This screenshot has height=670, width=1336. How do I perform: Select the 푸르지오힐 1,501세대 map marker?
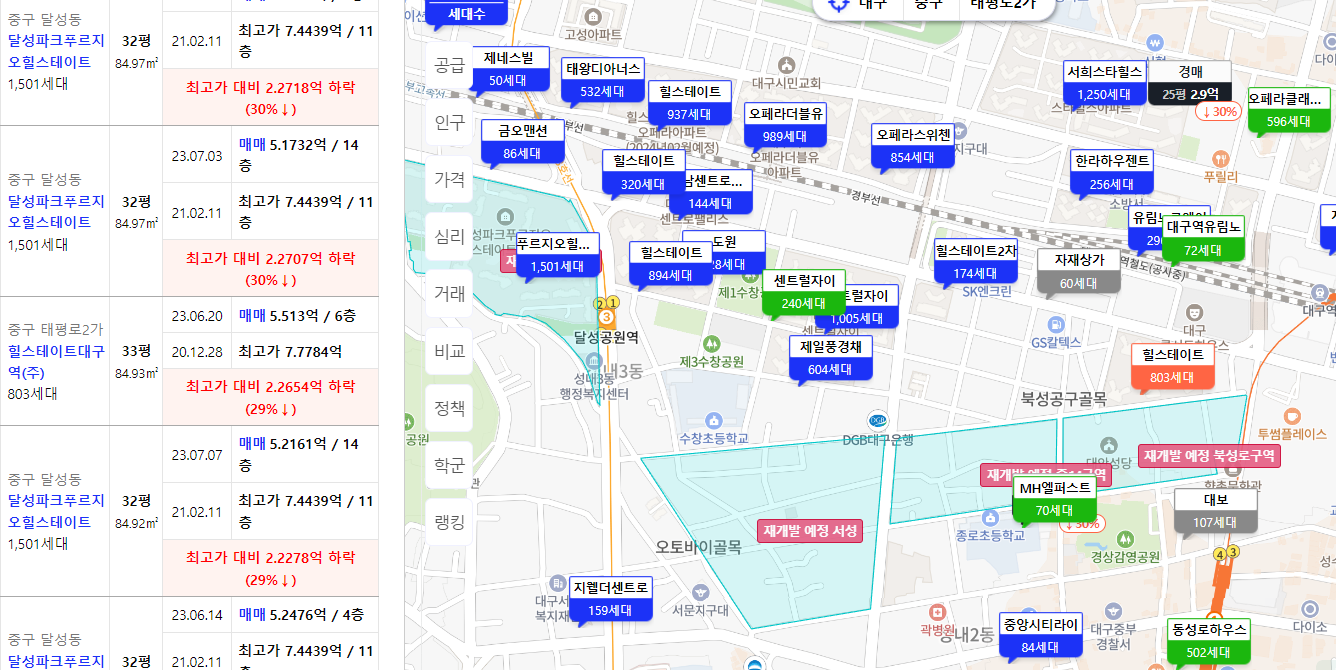557,255
